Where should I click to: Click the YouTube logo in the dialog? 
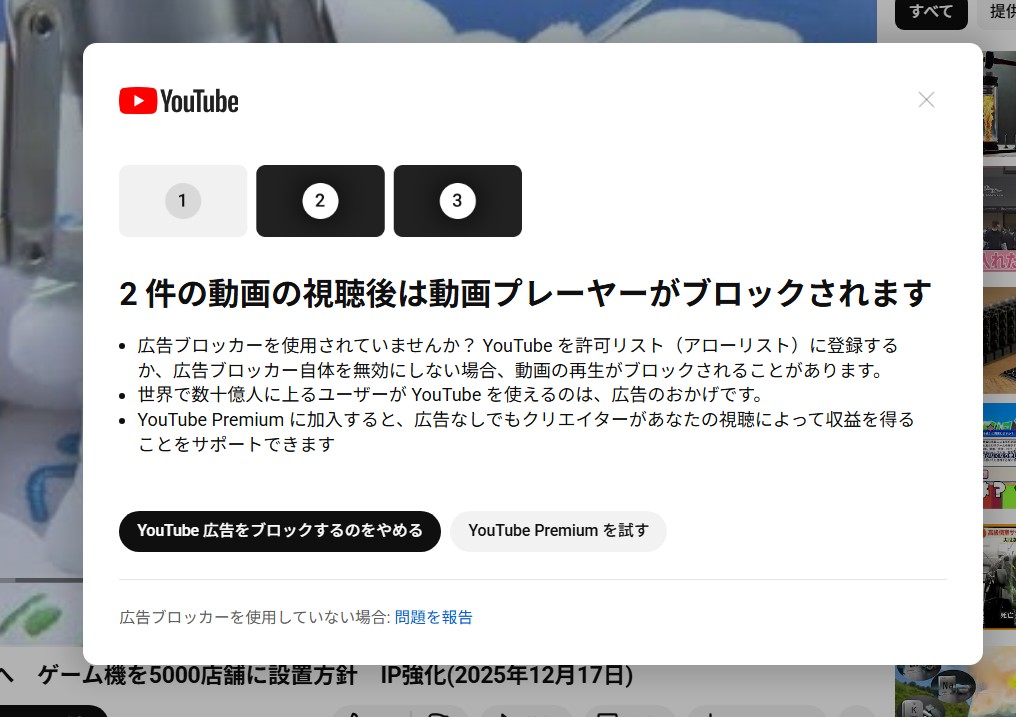coord(179,101)
